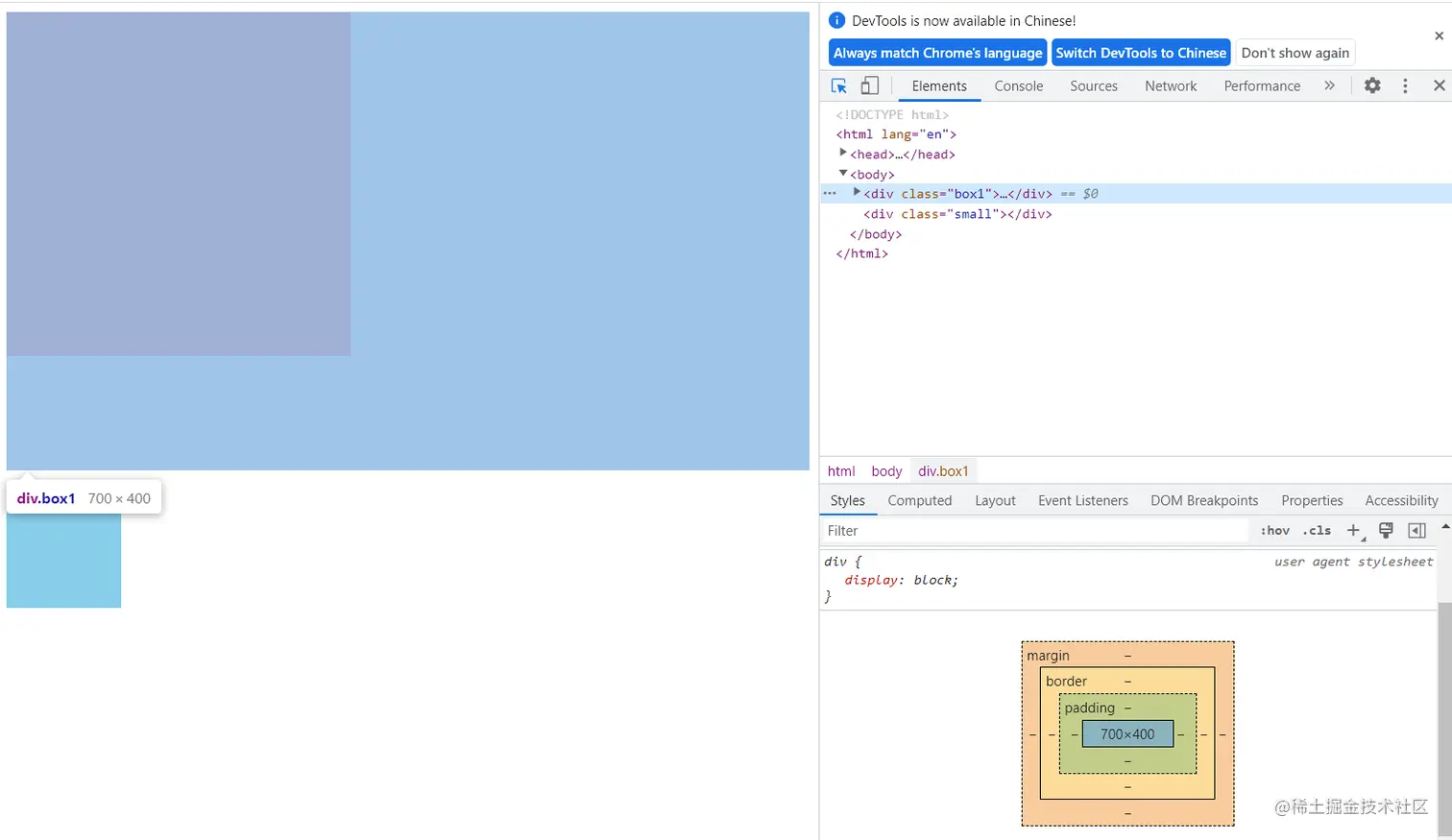1452x840 pixels.
Task: Show more DevTools tabs via double chevron
Action: click(x=1329, y=85)
